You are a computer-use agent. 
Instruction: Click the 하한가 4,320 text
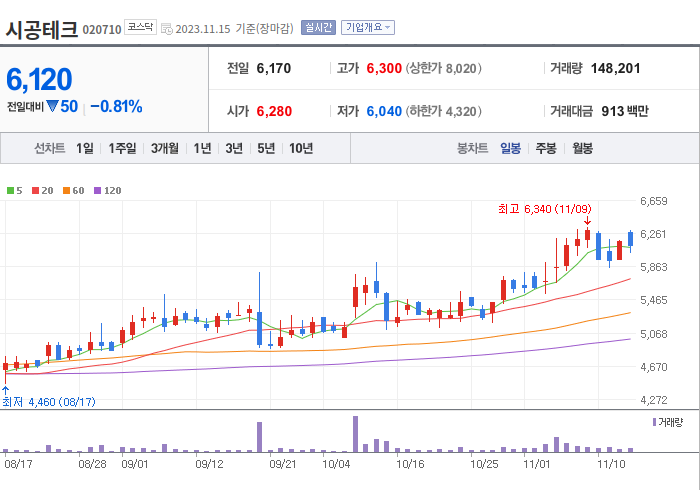pos(443,111)
